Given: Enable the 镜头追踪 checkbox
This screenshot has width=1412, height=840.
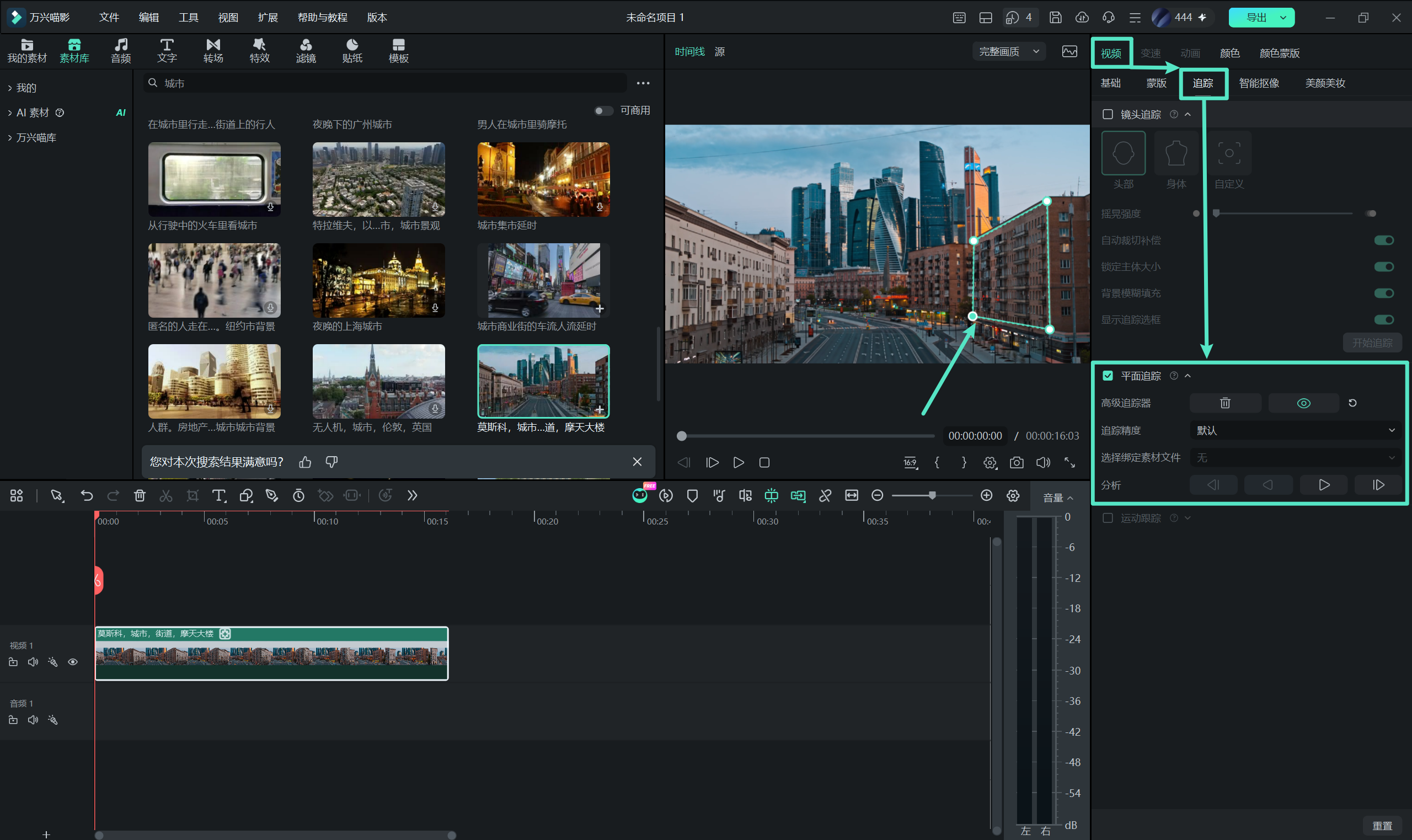Looking at the screenshot, I should point(1108,114).
